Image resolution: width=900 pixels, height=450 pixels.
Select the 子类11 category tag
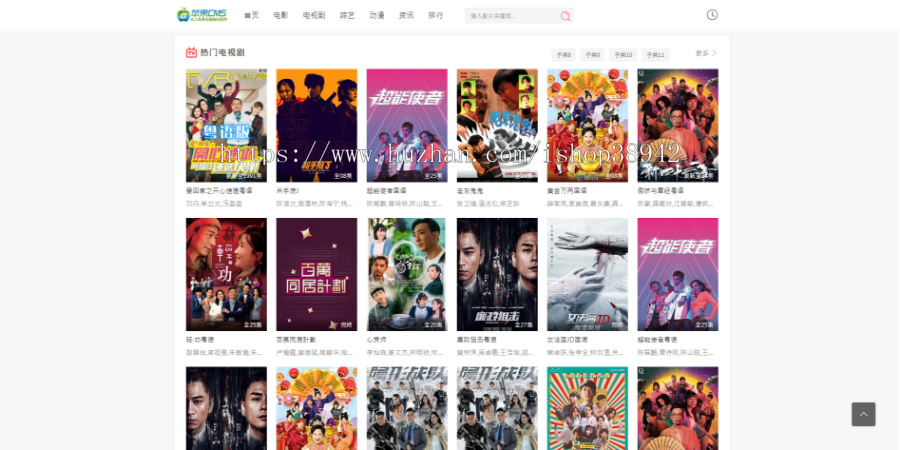655,55
